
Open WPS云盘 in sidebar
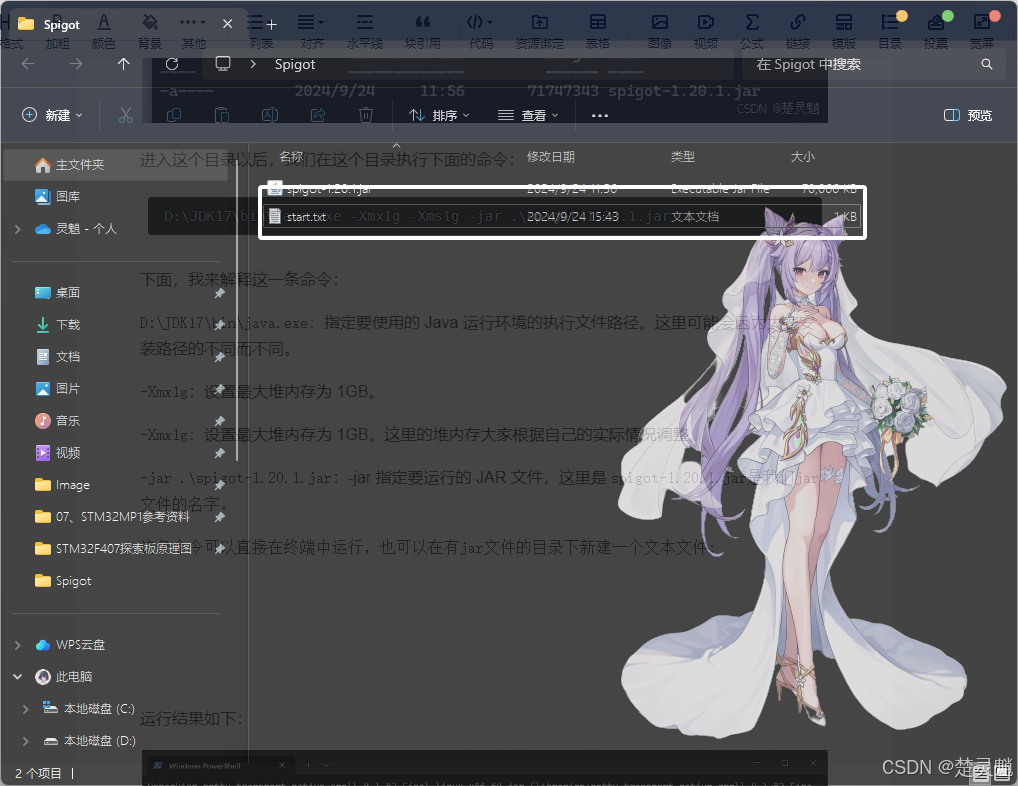pos(70,645)
